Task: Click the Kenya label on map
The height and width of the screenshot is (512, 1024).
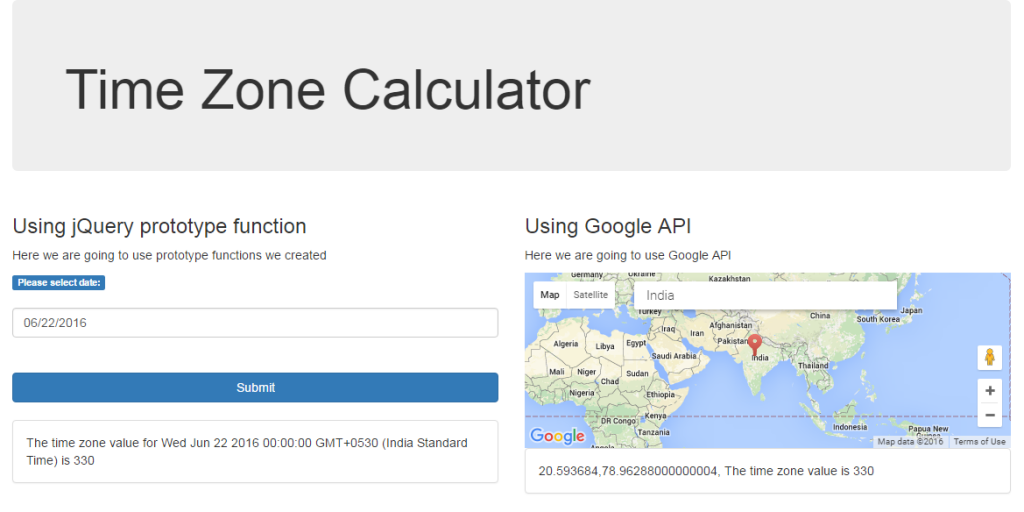Action: pos(655,416)
